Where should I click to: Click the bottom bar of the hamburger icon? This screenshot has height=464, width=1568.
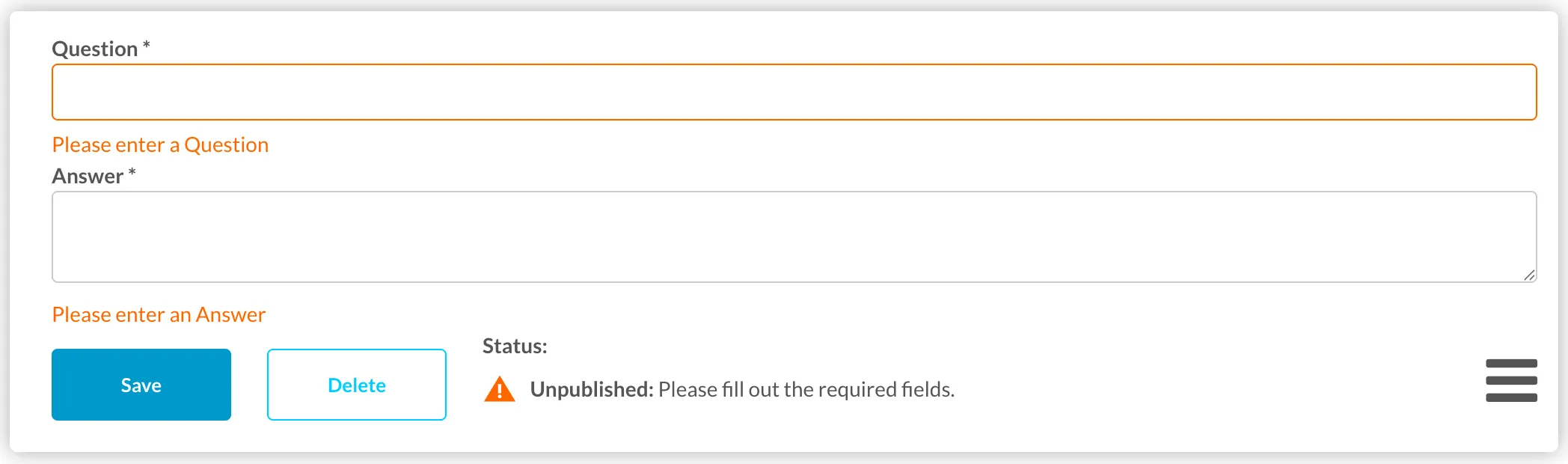1511,397
